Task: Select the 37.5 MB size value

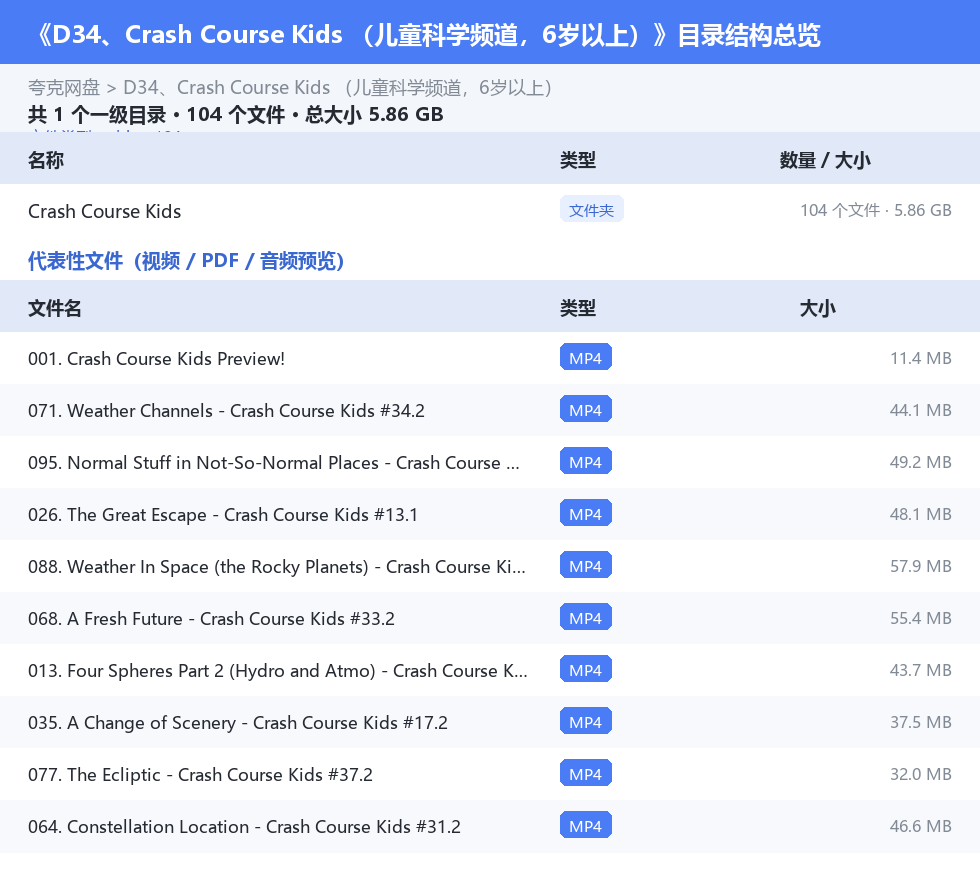Action: pyautogui.click(x=921, y=721)
